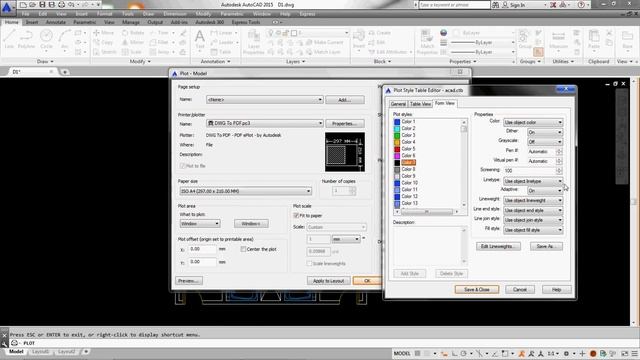Click the Open file icon in quick access toolbar
Image resolution: width=640 pixels, height=360 pixels.
click(x=33, y=5)
